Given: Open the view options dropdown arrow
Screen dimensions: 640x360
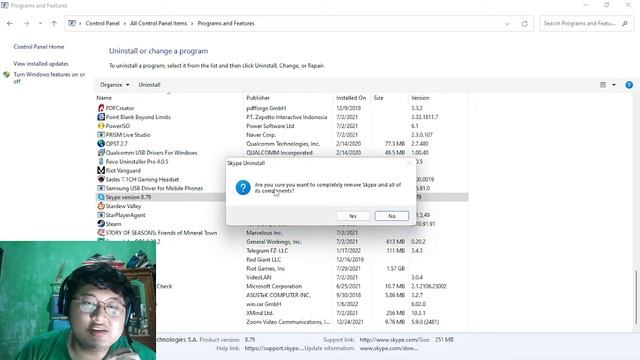Looking at the screenshot, I should tap(614, 84).
